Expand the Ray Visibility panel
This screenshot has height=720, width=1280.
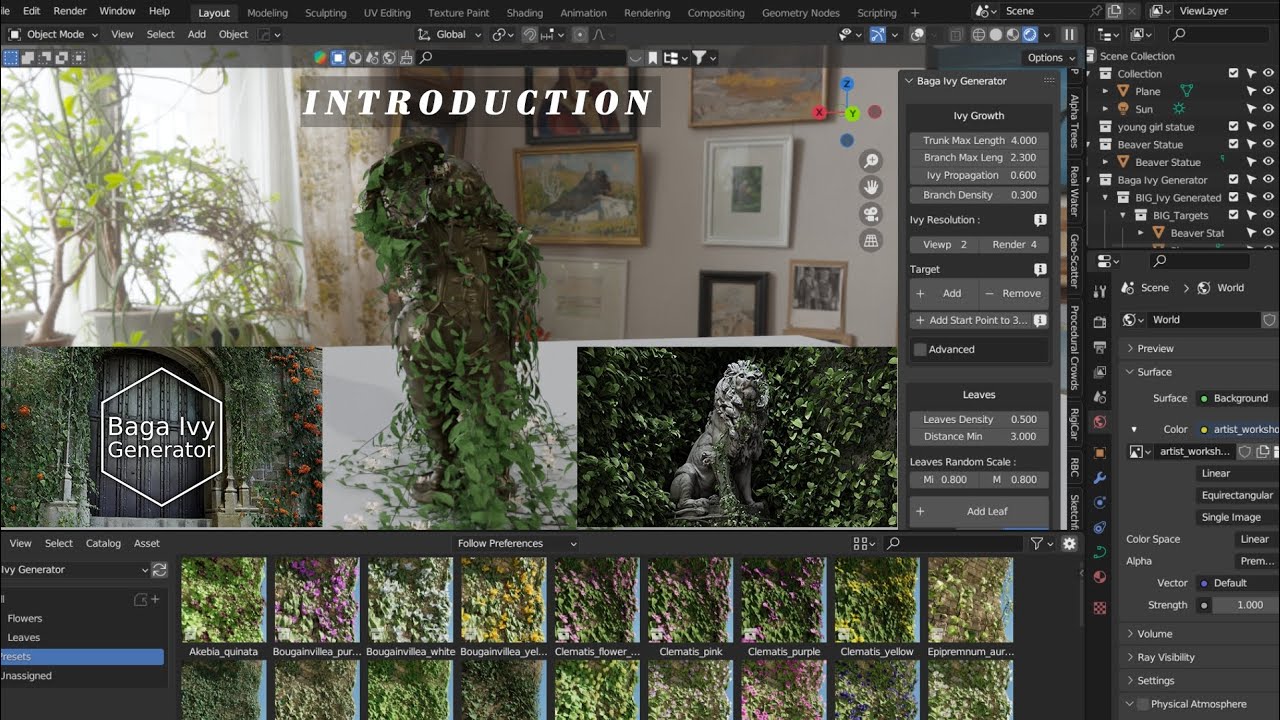point(1165,657)
